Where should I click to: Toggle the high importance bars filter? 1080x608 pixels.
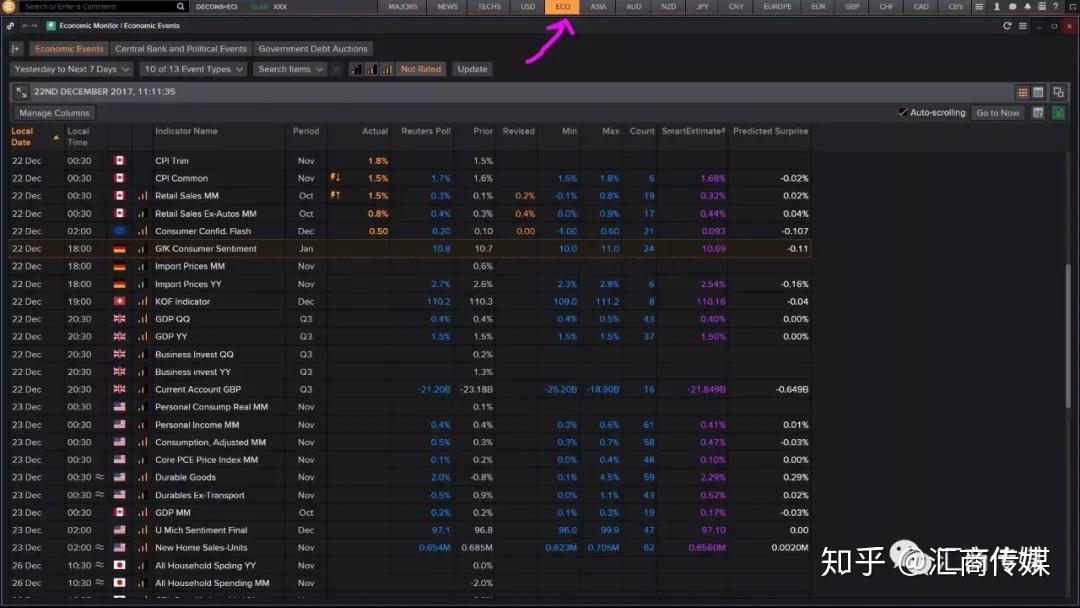point(387,69)
